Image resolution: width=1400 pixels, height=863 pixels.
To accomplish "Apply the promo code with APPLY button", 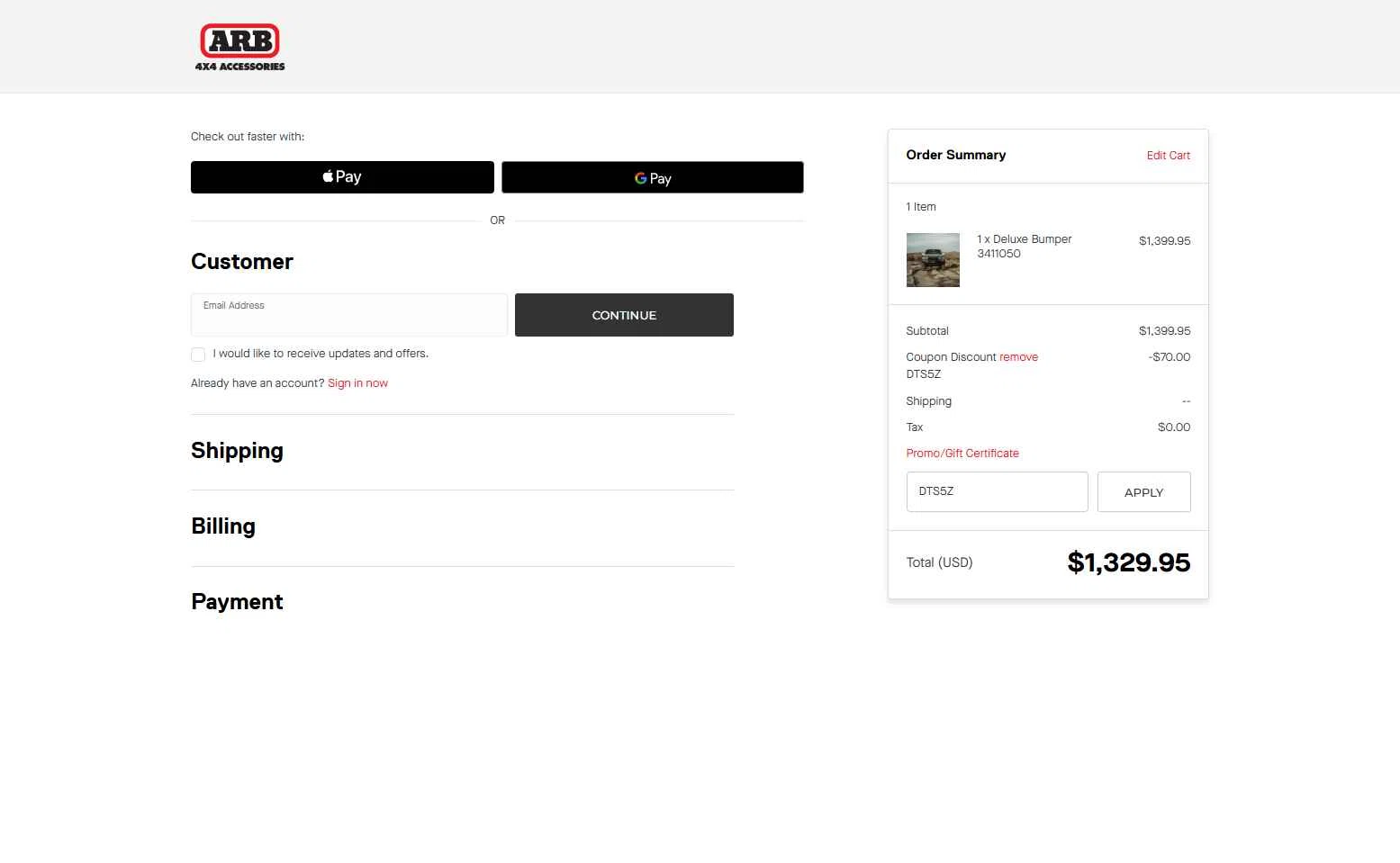I will pos(1143,491).
